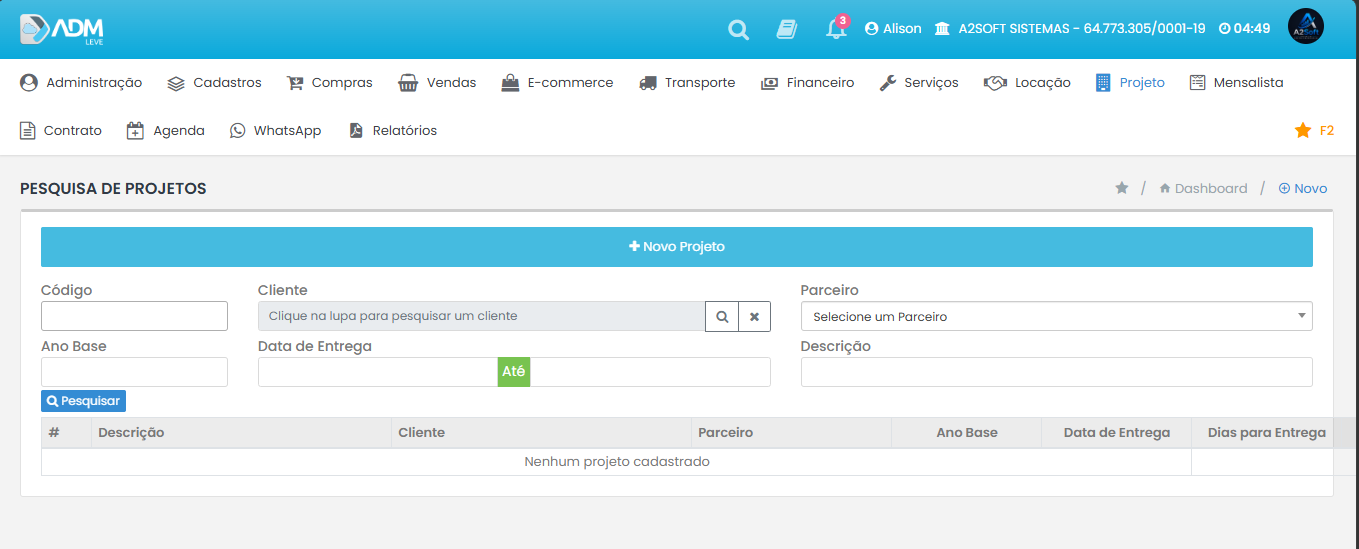
Task: Click the Data de Entrega end field
Action: (x=650, y=372)
